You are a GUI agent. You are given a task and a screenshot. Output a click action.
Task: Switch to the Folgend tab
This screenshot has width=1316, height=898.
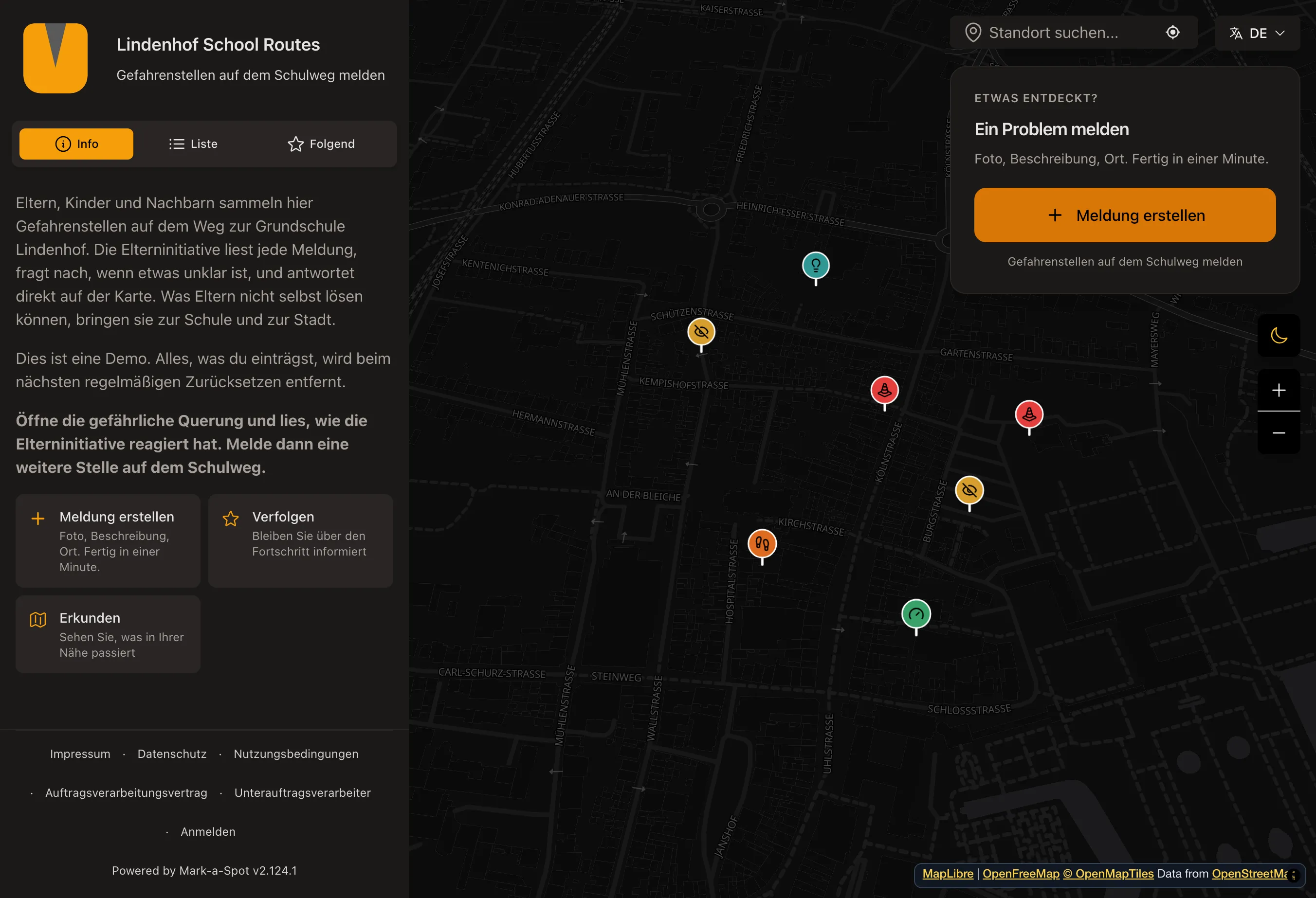tap(321, 144)
